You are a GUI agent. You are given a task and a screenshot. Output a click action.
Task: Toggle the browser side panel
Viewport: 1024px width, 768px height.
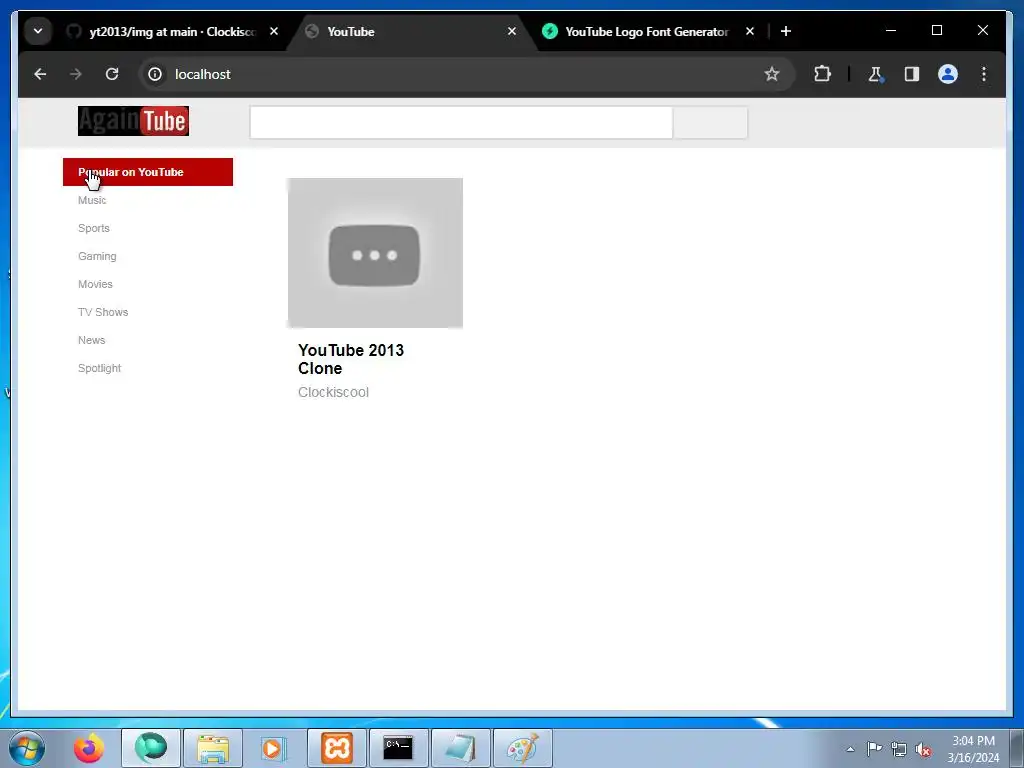pos(912,74)
